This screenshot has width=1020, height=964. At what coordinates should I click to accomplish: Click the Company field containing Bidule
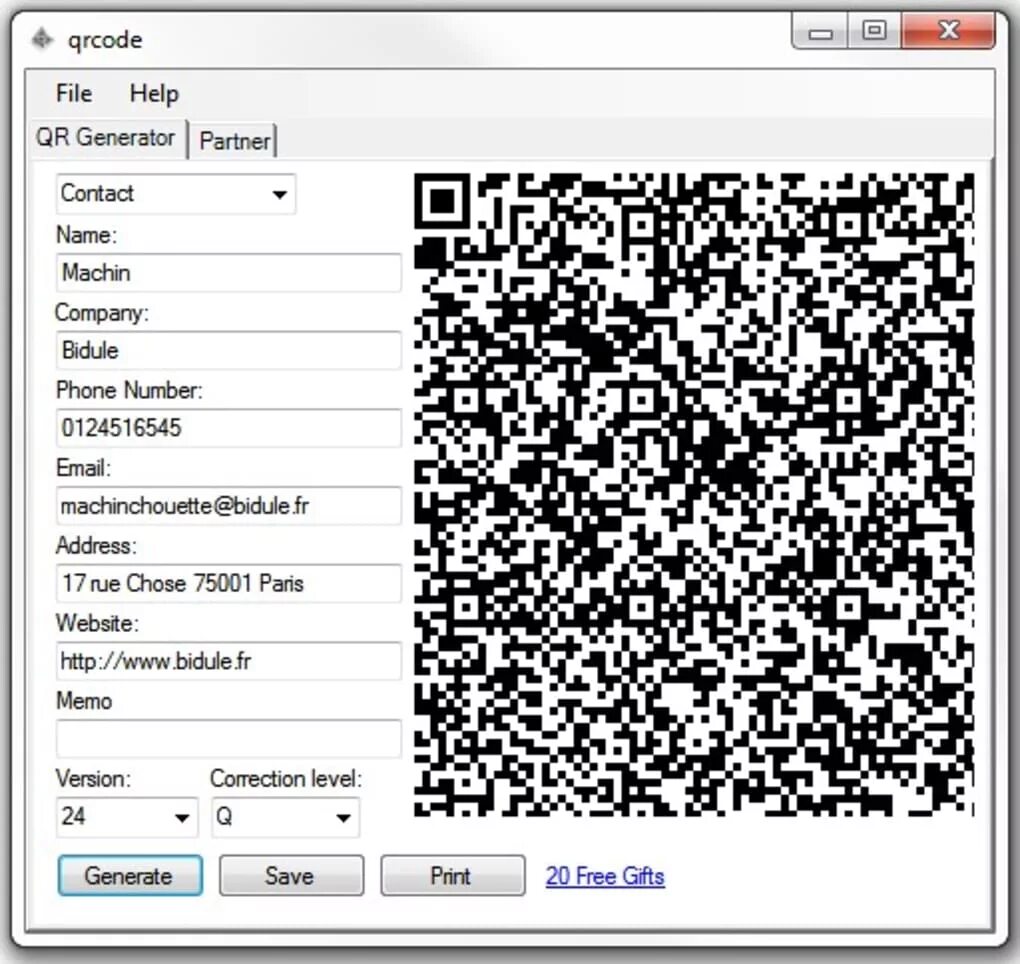228,351
